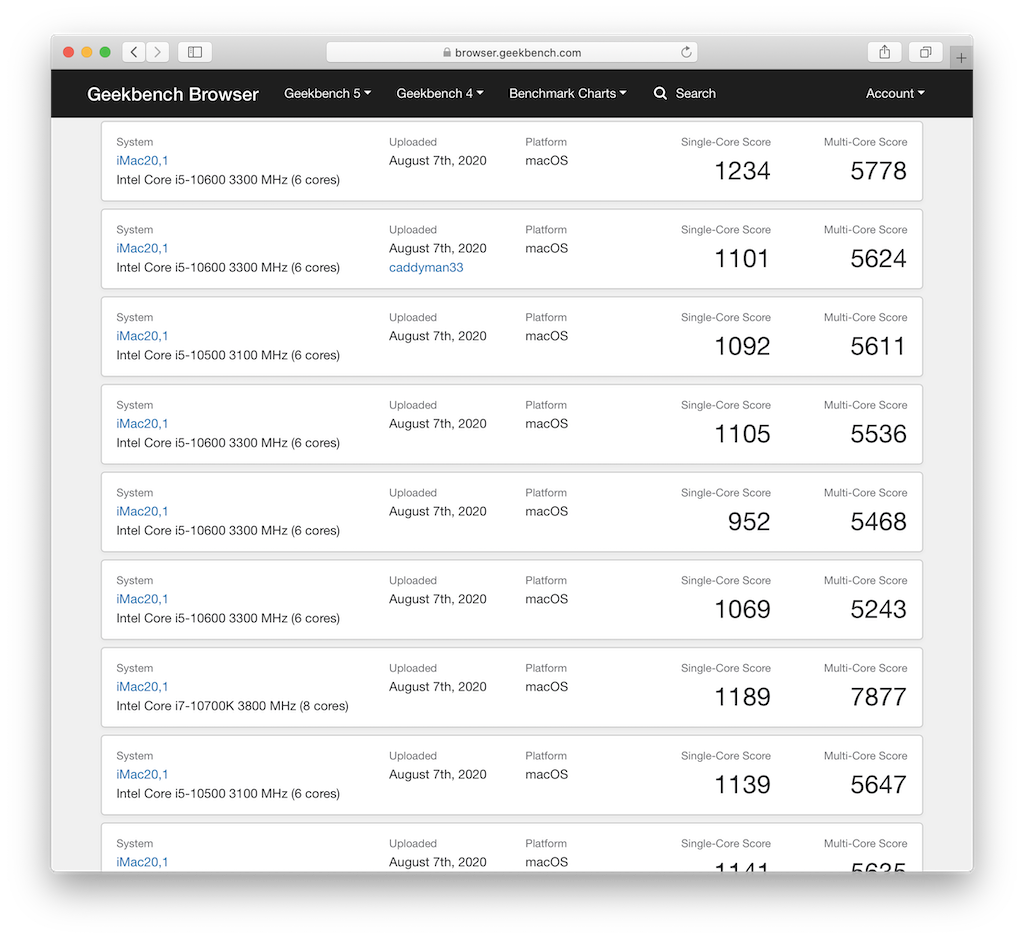Show all tabs with the tab overview icon
1024x939 pixels.
pos(925,52)
